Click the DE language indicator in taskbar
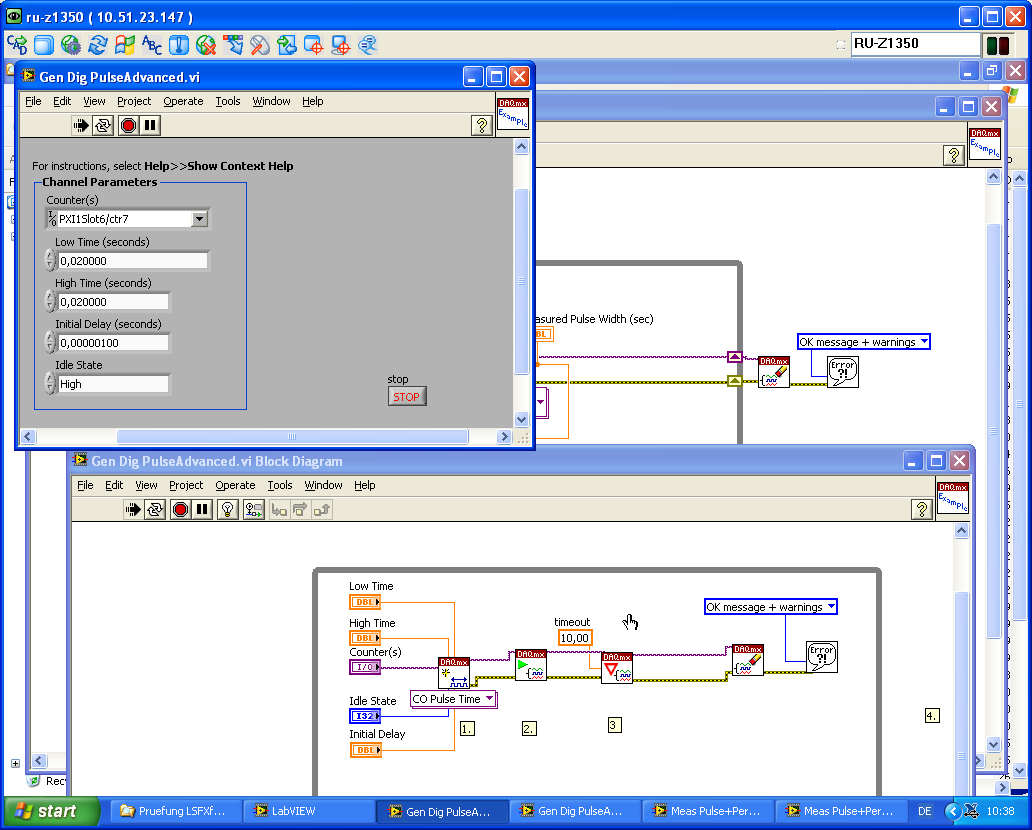The width and height of the screenshot is (1032, 830). pyautogui.click(x=925, y=811)
